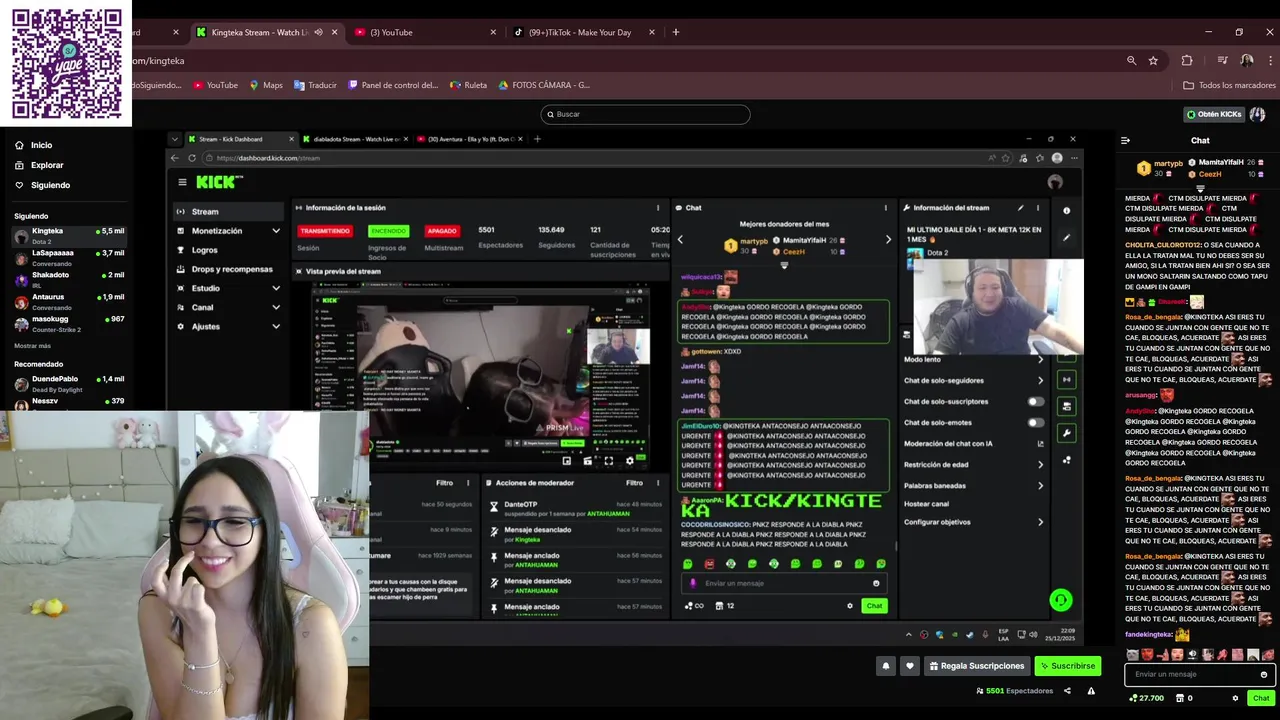Expand the Canal dashboard menu chevron
Screen dimensions: 1280x720
pos(276,307)
